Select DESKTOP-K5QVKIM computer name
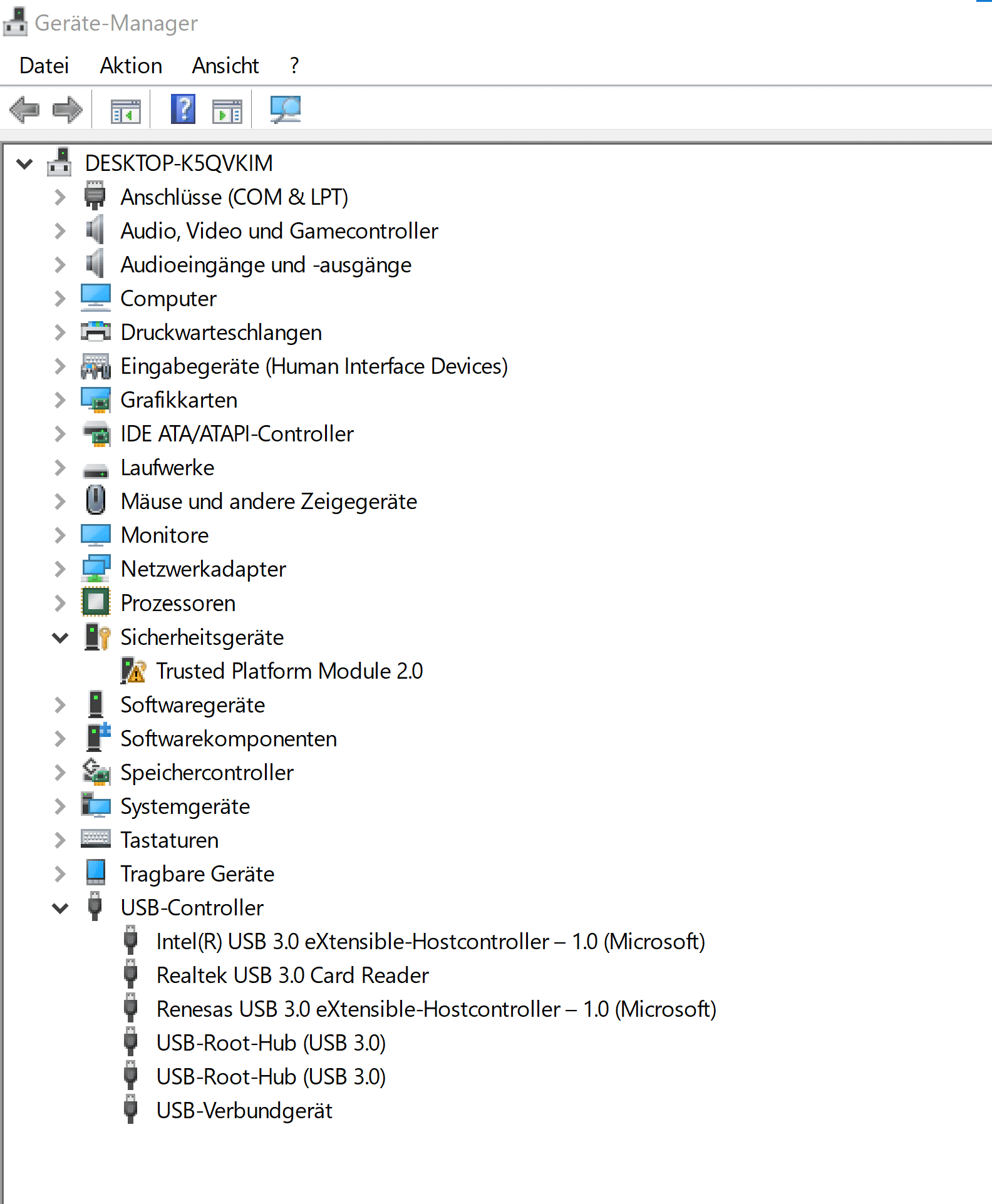This screenshot has height=1204, width=992. coord(179,163)
